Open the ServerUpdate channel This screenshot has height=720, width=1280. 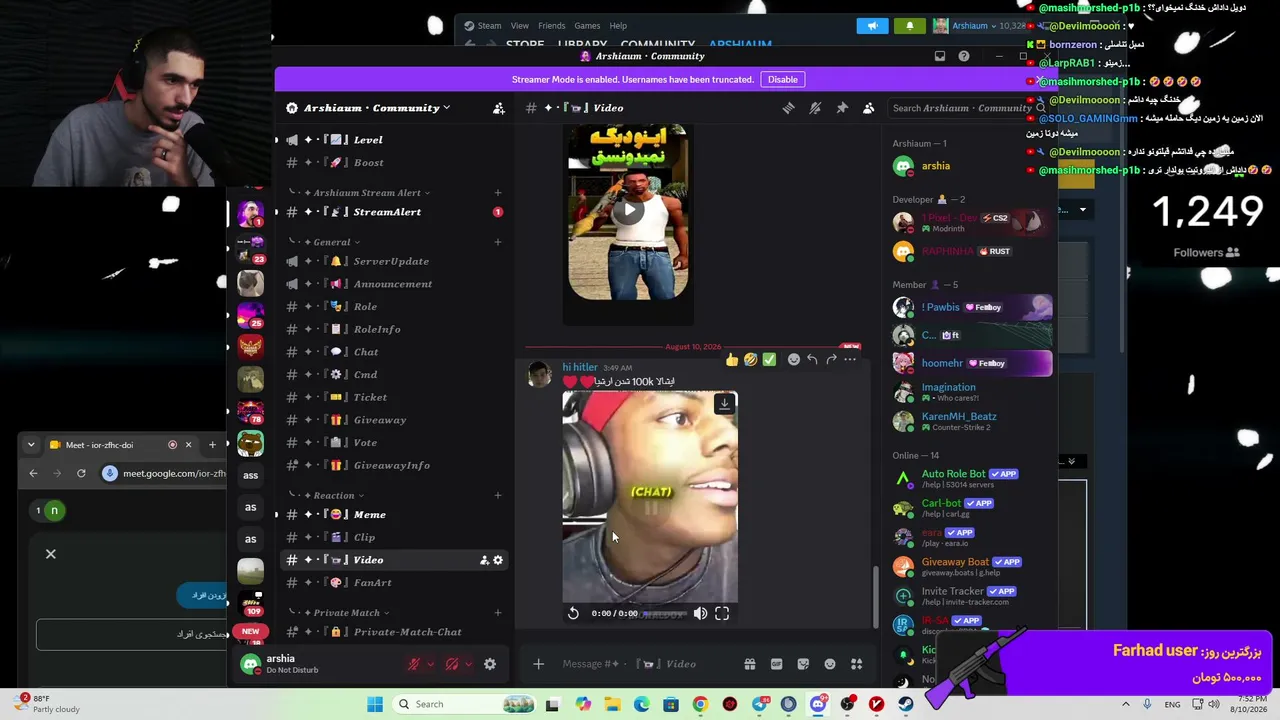pyautogui.click(x=393, y=261)
